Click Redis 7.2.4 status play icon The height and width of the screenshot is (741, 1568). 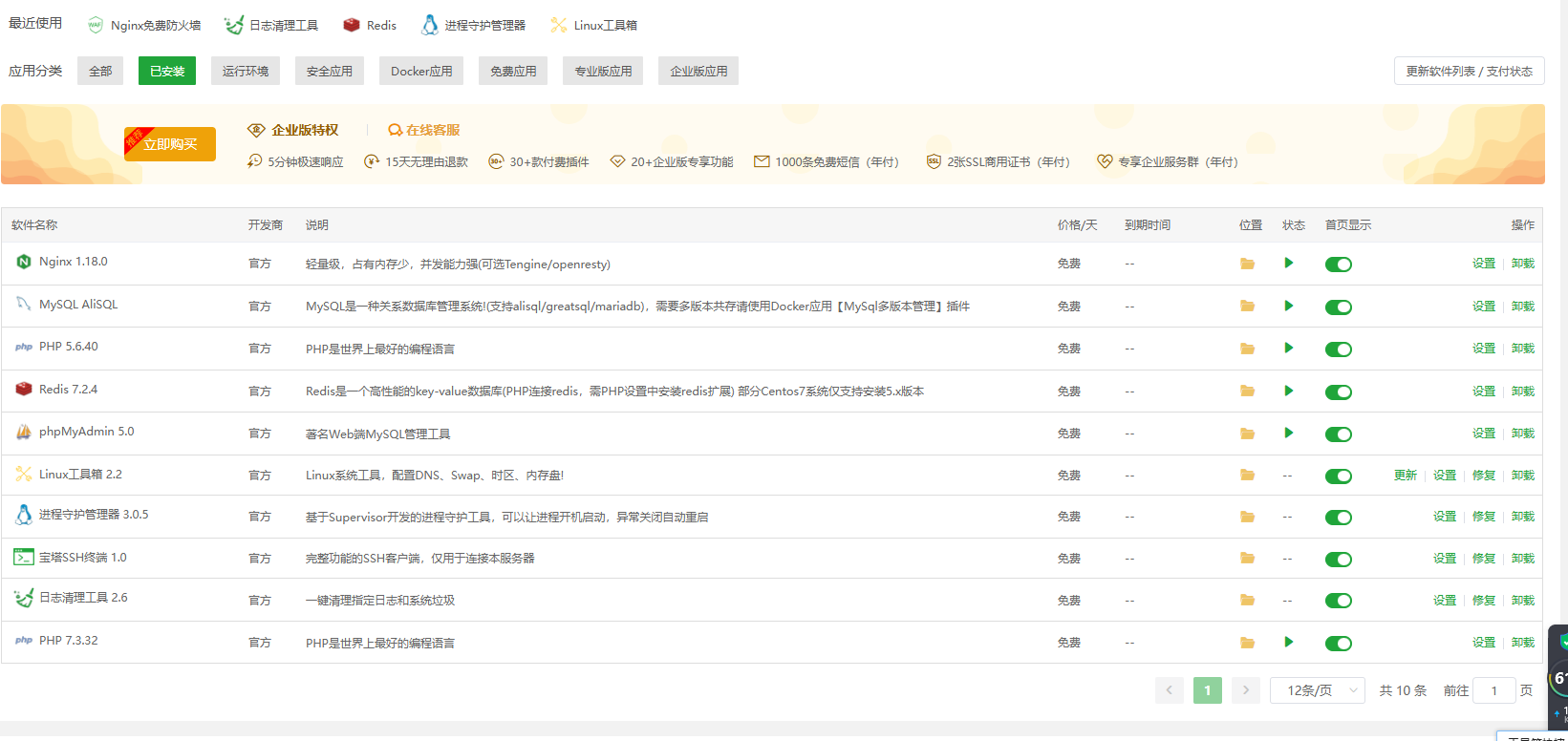click(1289, 391)
